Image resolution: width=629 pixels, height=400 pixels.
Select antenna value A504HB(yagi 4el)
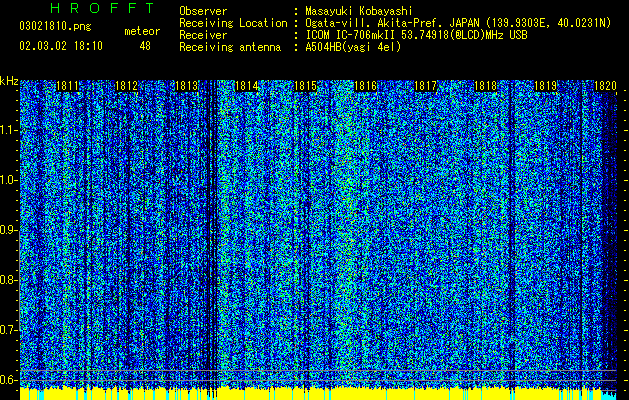point(353,47)
